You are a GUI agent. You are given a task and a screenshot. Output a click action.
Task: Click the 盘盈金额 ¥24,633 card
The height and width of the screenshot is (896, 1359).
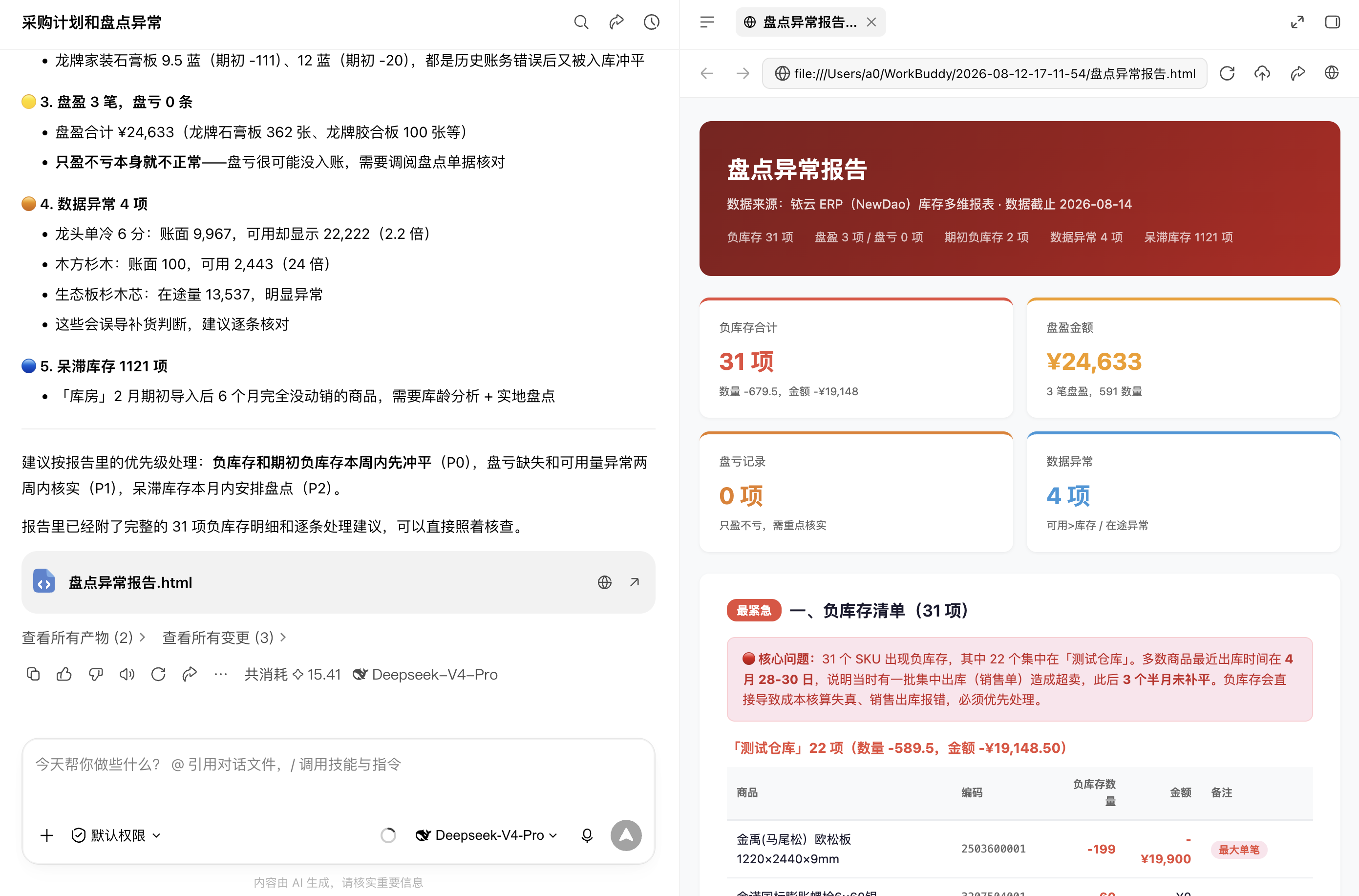(x=1183, y=358)
